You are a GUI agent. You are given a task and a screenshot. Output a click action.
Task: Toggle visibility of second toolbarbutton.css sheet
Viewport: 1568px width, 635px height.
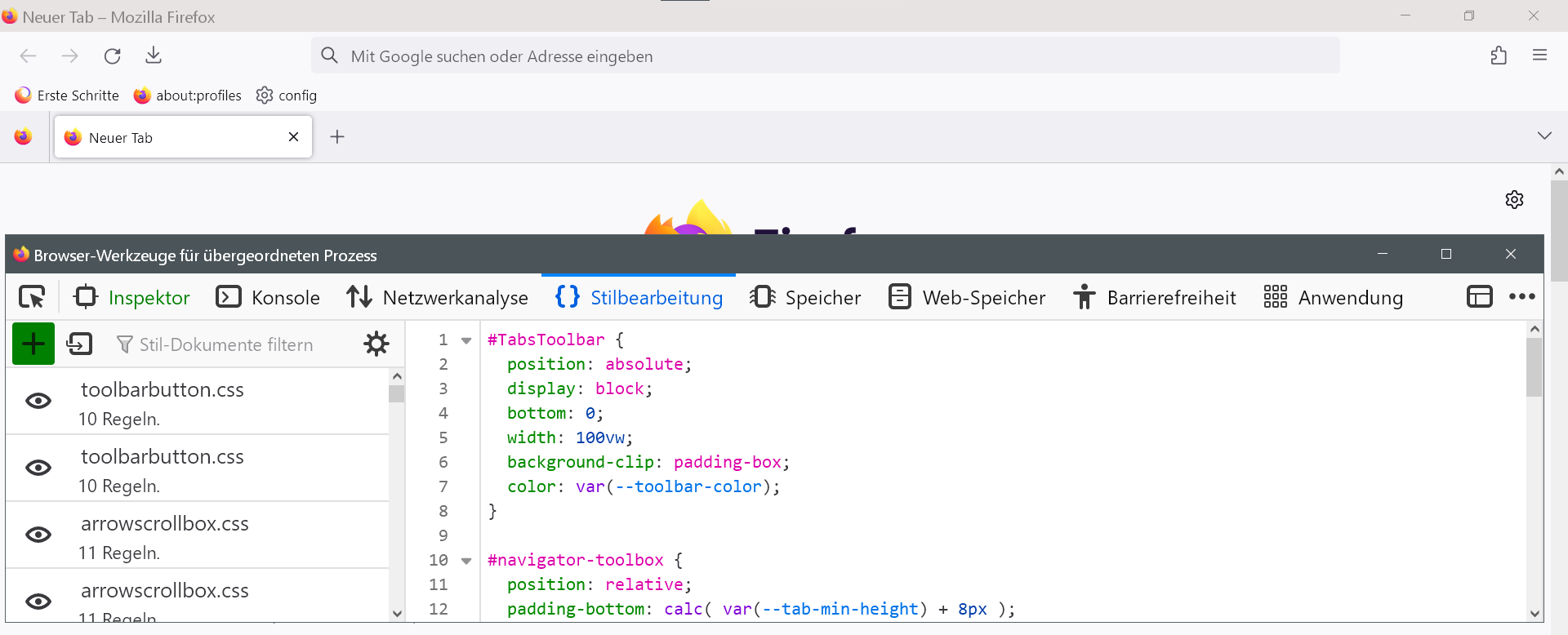pyautogui.click(x=38, y=468)
